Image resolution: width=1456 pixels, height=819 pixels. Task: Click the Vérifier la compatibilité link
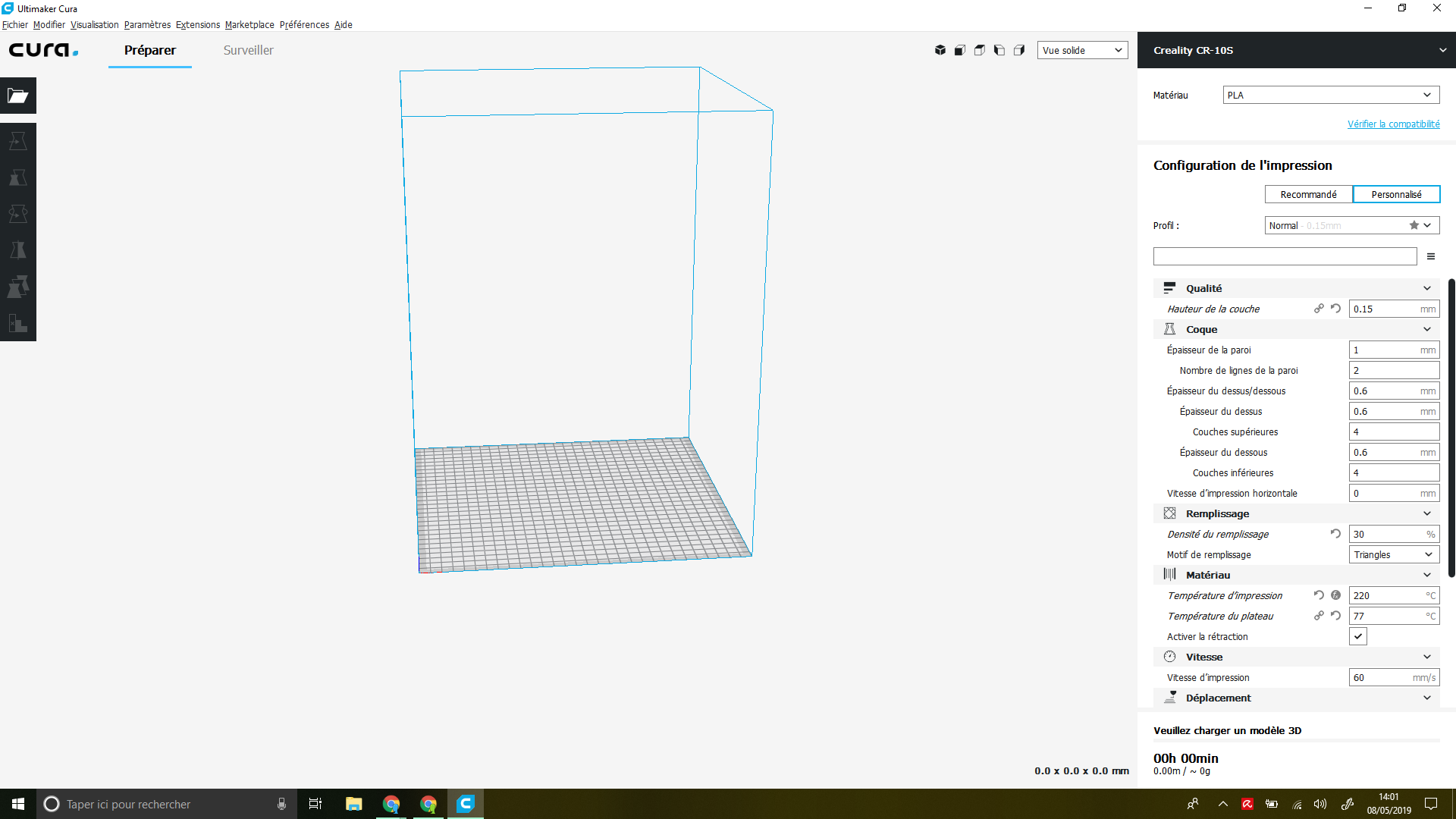[x=1393, y=124]
